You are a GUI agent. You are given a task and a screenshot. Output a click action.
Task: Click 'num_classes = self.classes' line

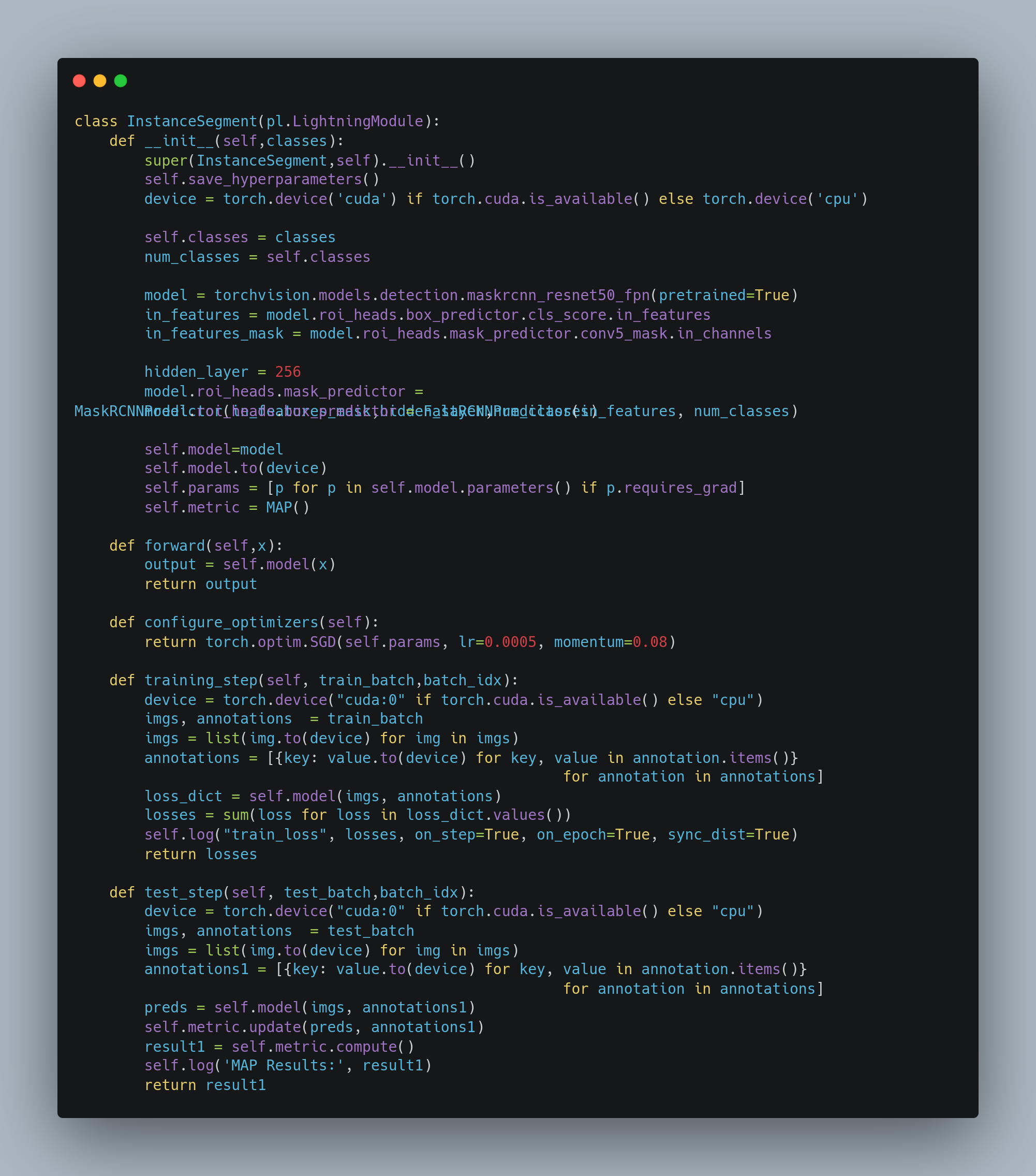click(257, 257)
